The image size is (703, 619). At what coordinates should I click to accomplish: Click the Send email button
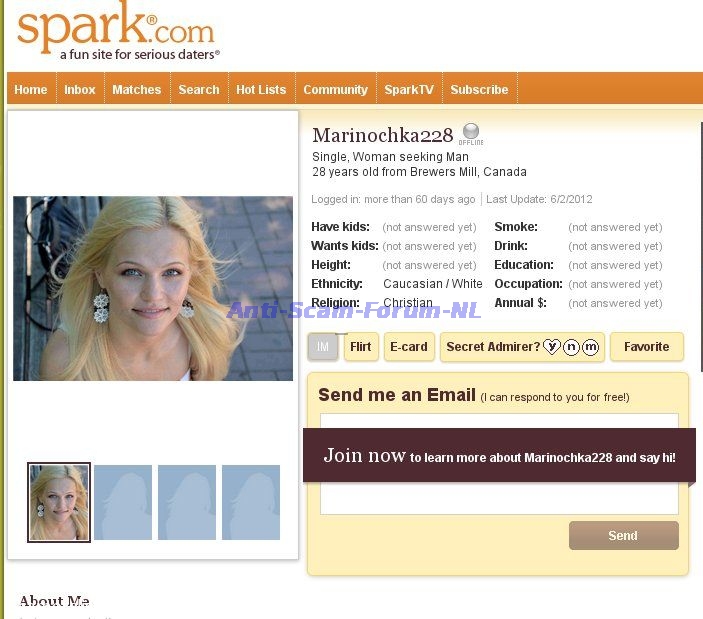tap(624, 535)
